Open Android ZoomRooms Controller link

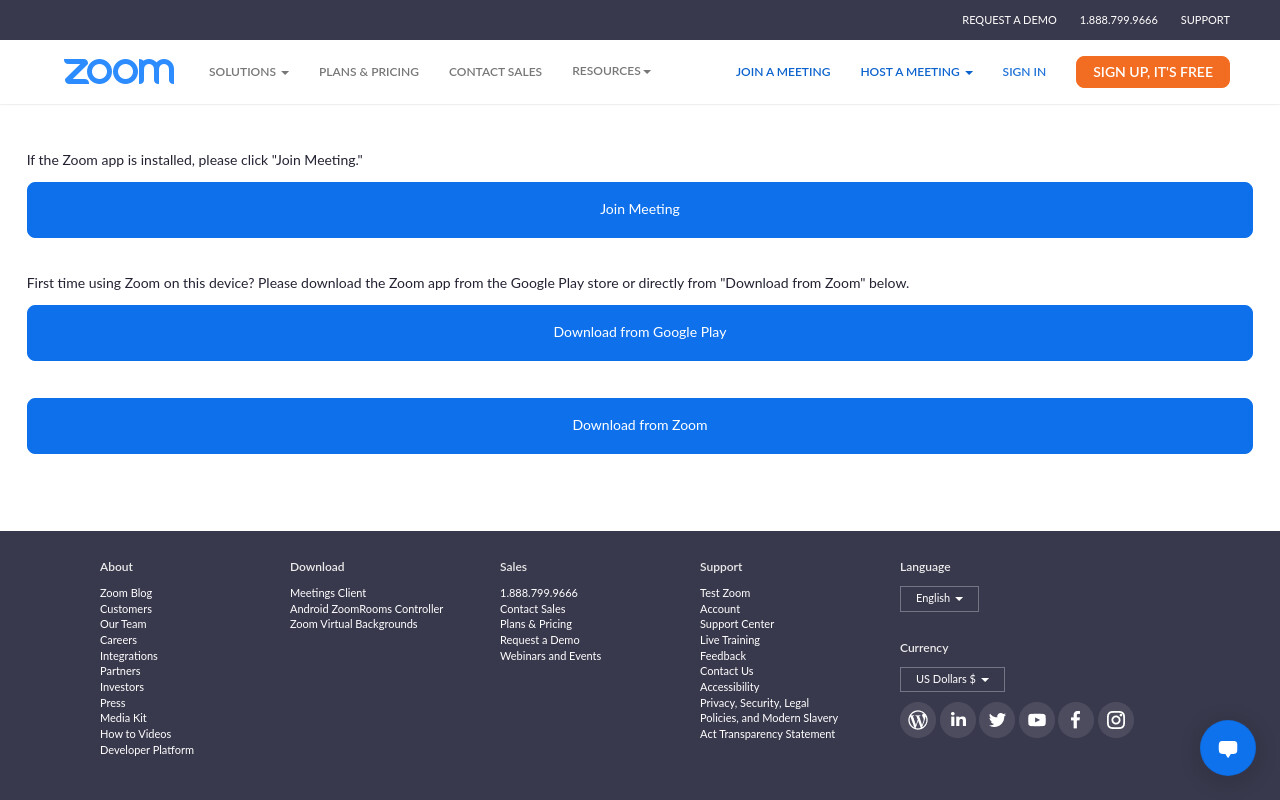point(366,609)
